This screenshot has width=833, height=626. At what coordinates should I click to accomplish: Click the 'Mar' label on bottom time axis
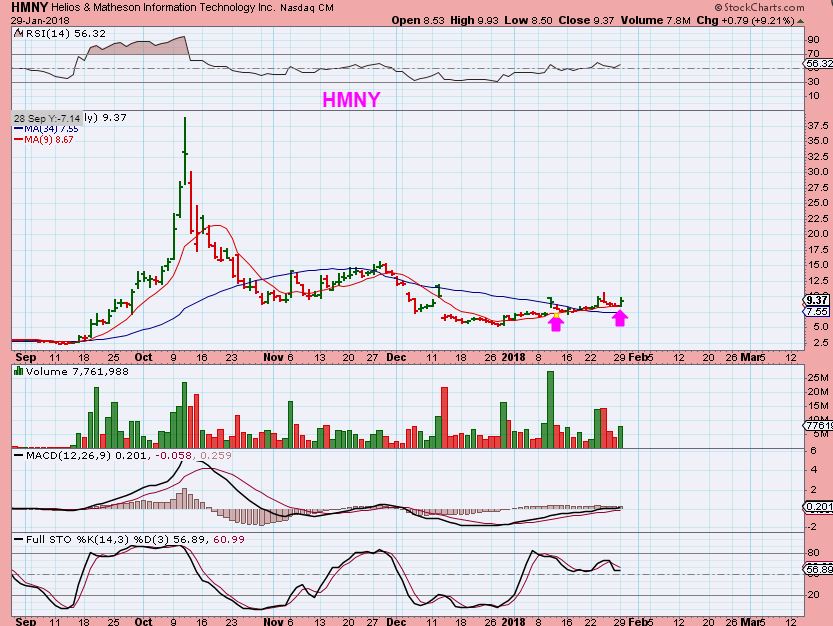(751, 621)
